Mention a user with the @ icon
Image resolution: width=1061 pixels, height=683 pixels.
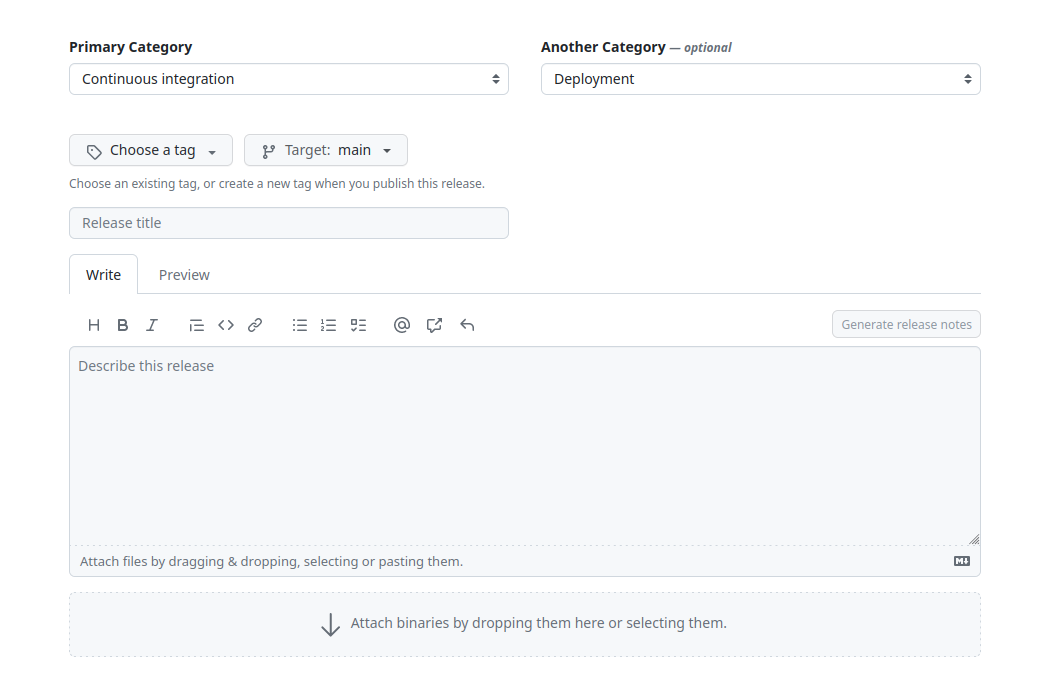(x=402, y=325)
